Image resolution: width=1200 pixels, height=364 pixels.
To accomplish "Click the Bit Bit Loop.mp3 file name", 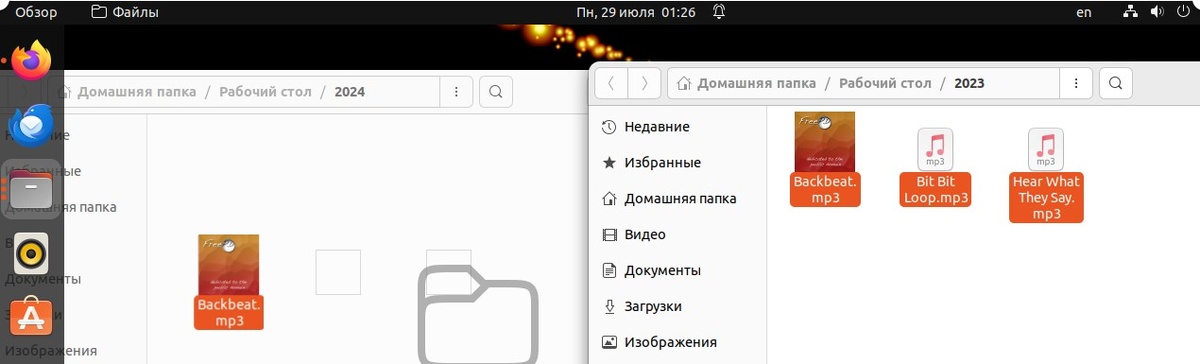I will (936, 190).
